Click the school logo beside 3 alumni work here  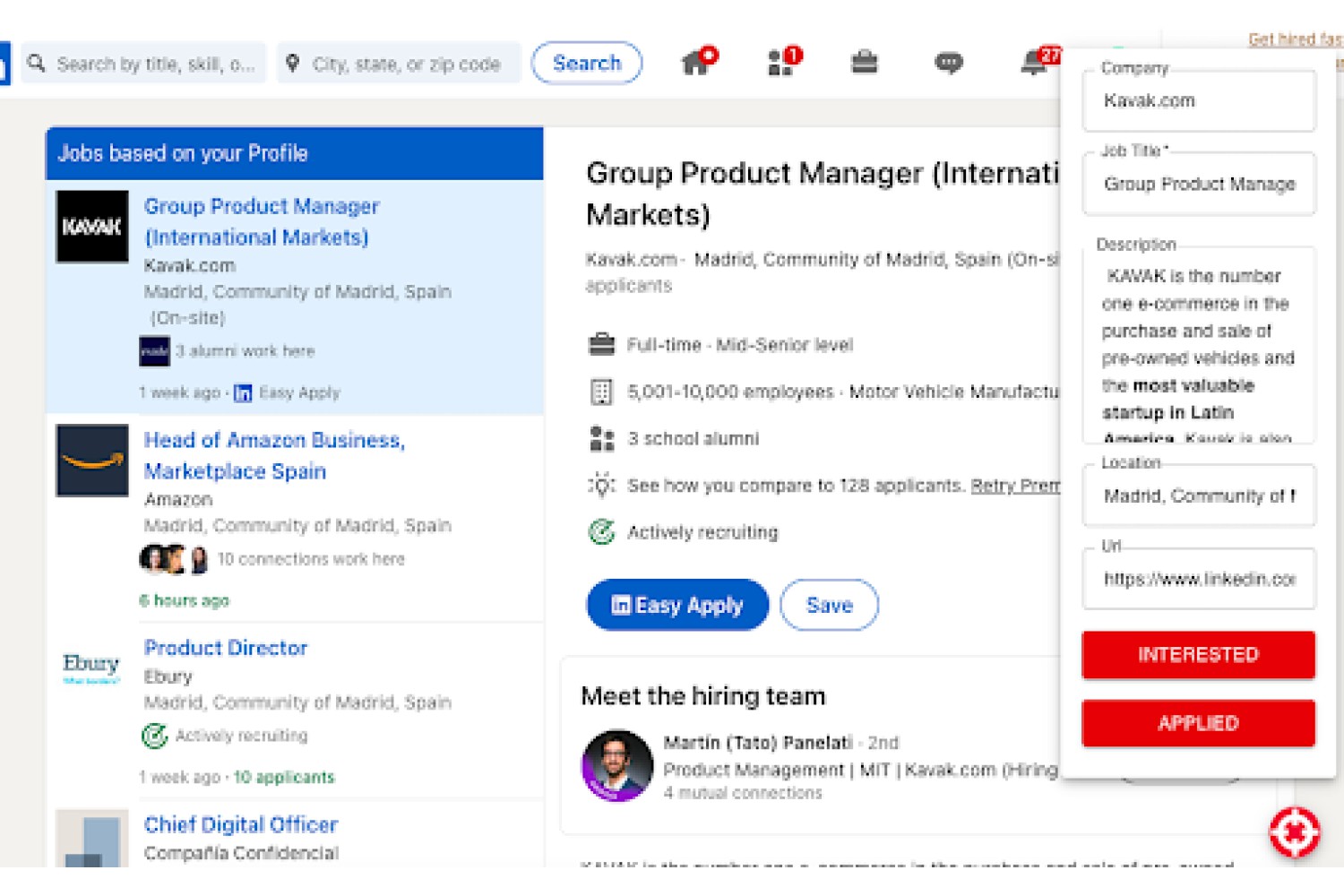click(x=154, y=351)
